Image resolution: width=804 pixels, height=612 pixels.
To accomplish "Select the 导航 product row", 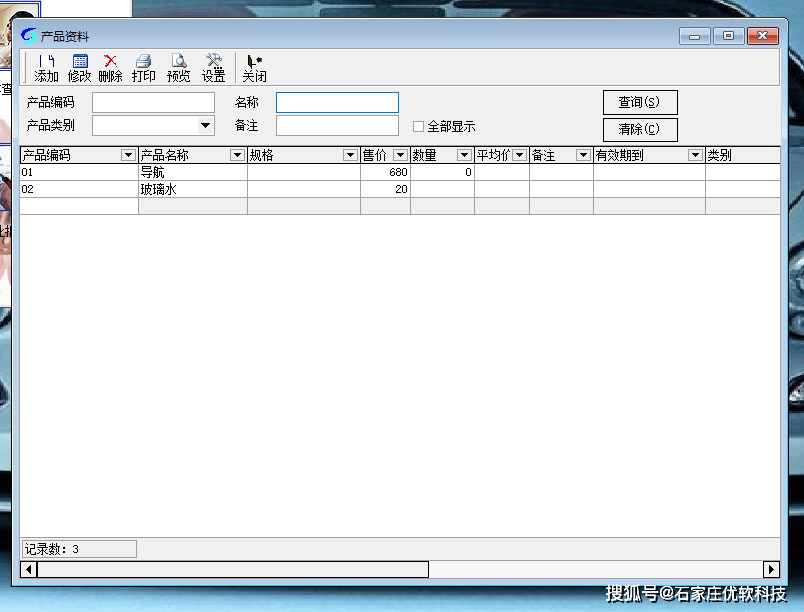I will (192, 172).
